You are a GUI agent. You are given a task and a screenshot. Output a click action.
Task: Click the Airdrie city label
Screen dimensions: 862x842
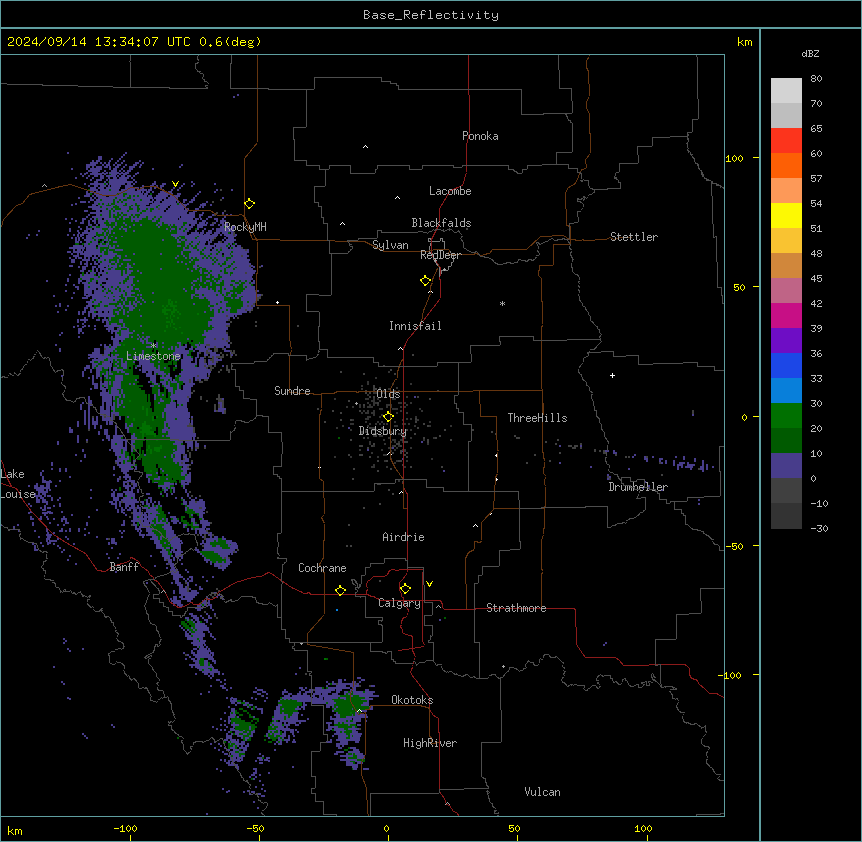click(x=404, y=537)
